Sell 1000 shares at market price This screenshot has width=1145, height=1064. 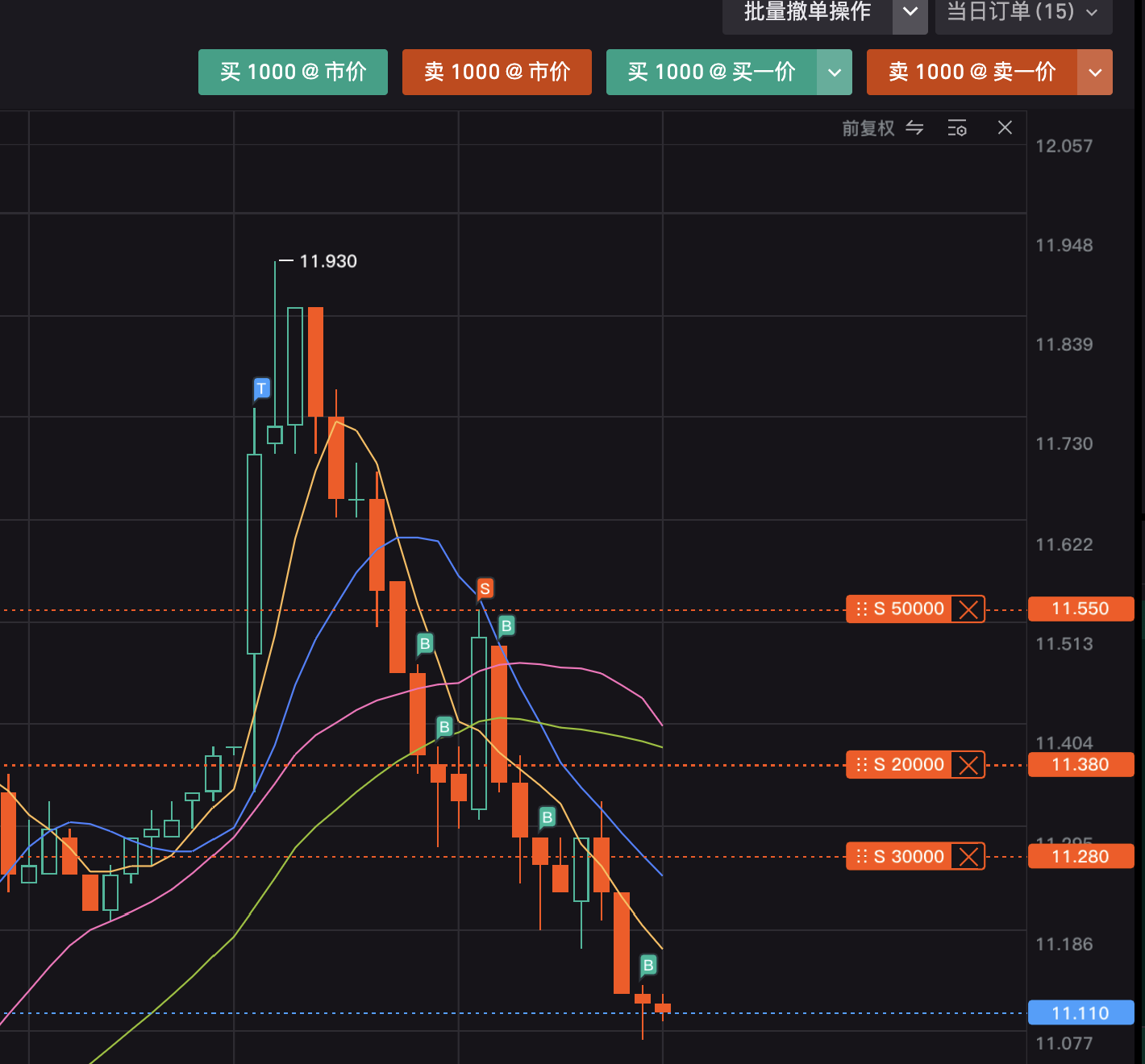497,73
